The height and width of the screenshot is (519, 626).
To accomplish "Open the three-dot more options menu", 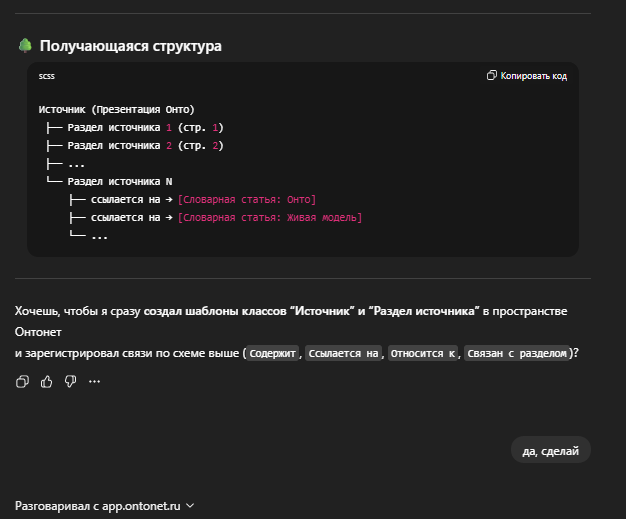I will 94,382.
